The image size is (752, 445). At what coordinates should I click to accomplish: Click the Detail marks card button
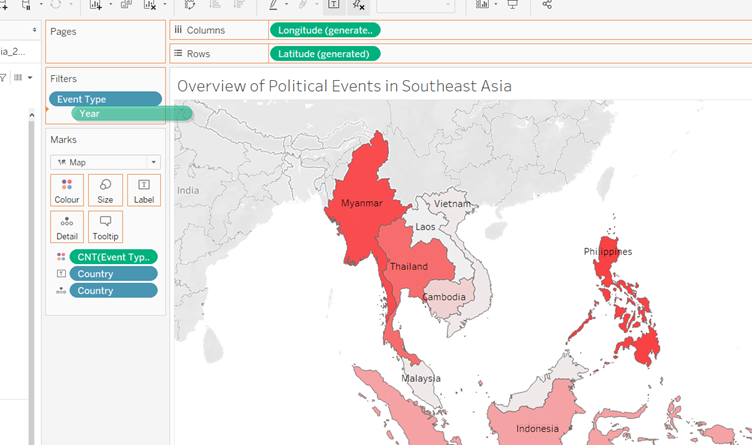click(x=67, y=227)
